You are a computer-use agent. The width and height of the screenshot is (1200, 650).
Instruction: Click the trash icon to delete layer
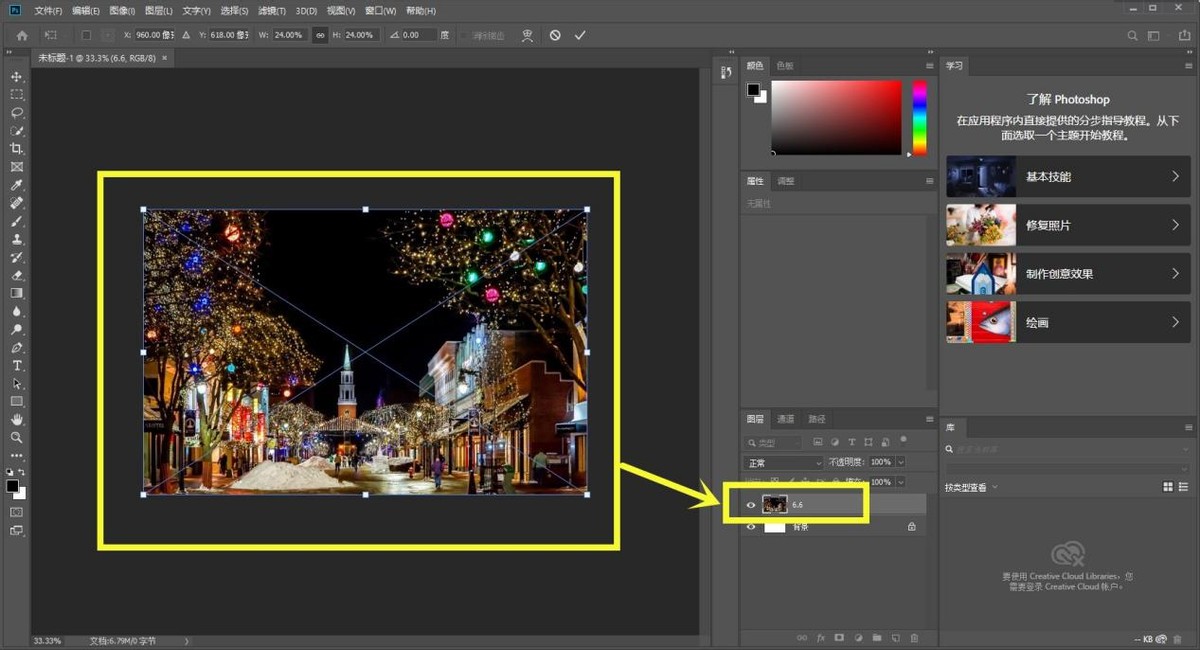[914, 637]
